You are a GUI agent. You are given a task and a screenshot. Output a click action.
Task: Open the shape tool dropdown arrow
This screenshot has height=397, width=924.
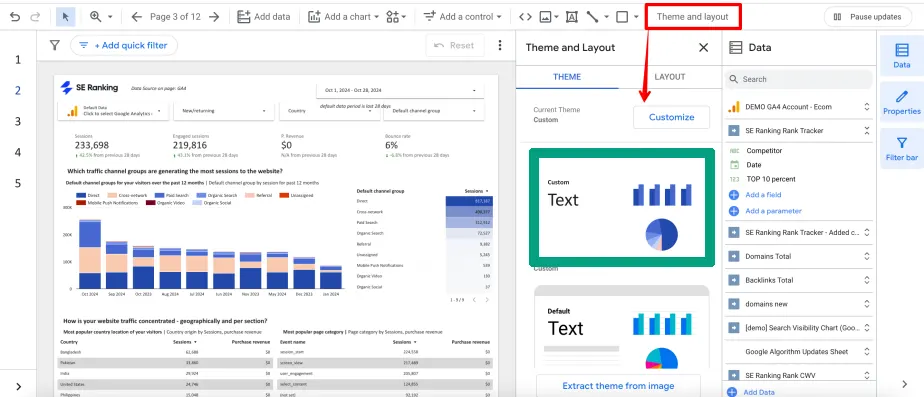coord(636,17)
